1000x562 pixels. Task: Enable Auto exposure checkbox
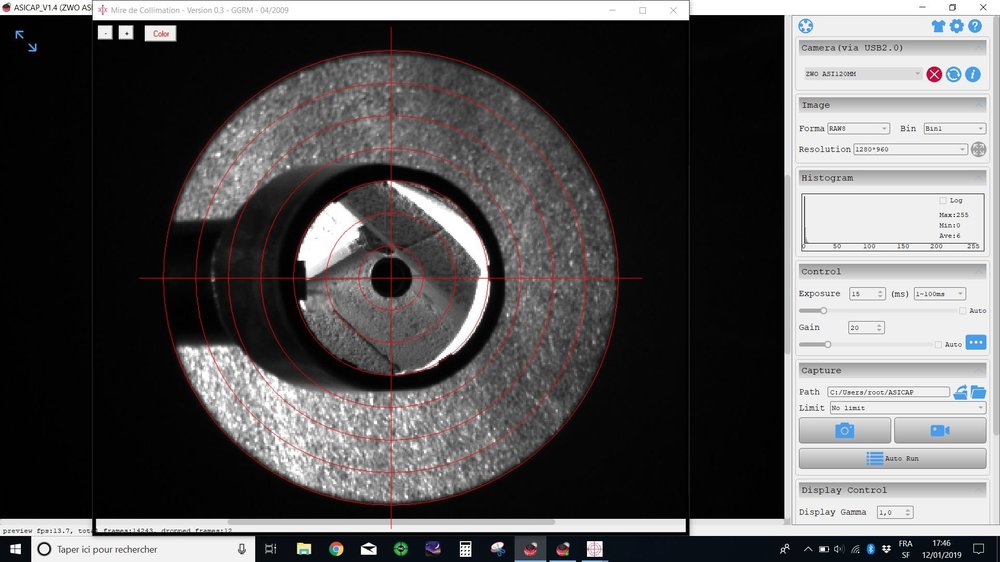pos(962,311)
